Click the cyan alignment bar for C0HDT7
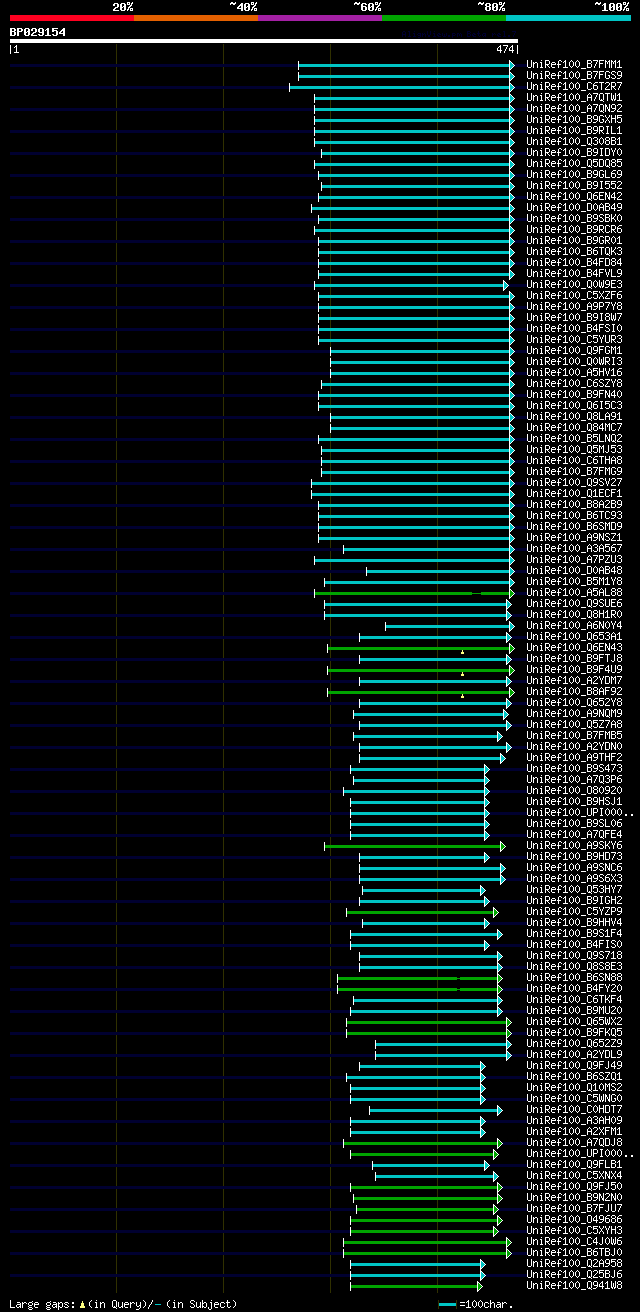 (x=435, y=1110)
